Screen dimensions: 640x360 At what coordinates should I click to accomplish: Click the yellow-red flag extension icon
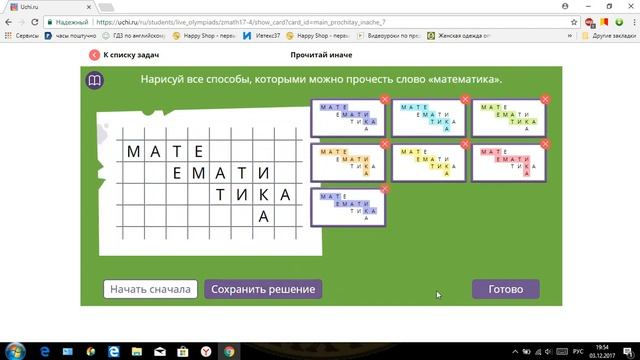(604, 22)
